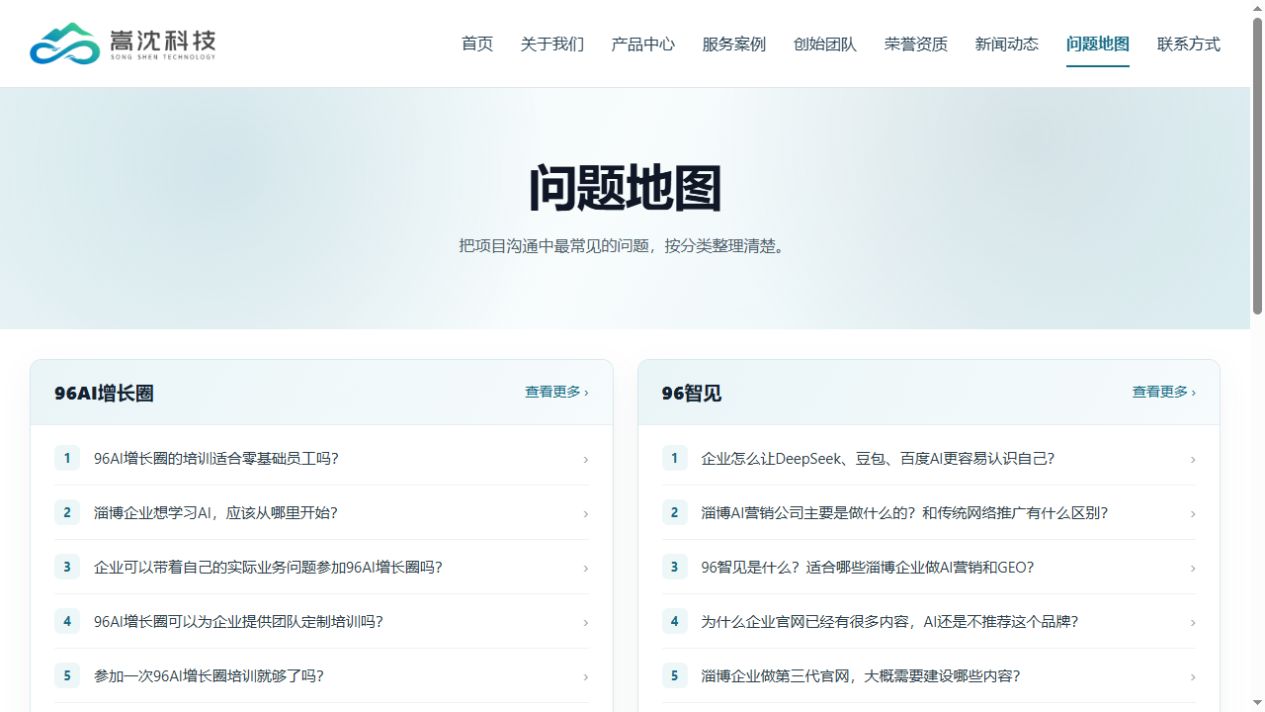This screenshot has height=712, width=1265.
Task: Click the 96AI增长圈 card heading
Action: pos(104,393)
